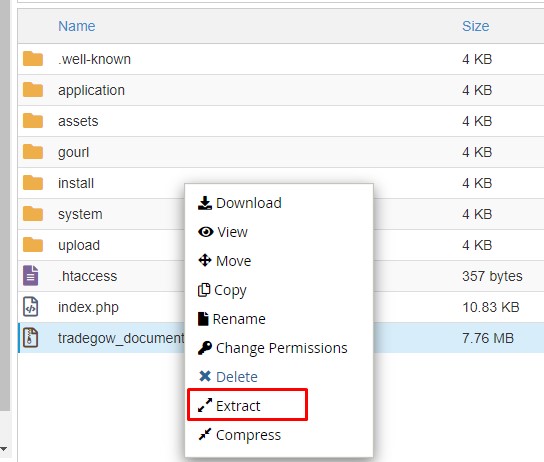Viewport: 544px width, 462px height.
Task: Click the .htaccess file name
Action: point(87,276)
